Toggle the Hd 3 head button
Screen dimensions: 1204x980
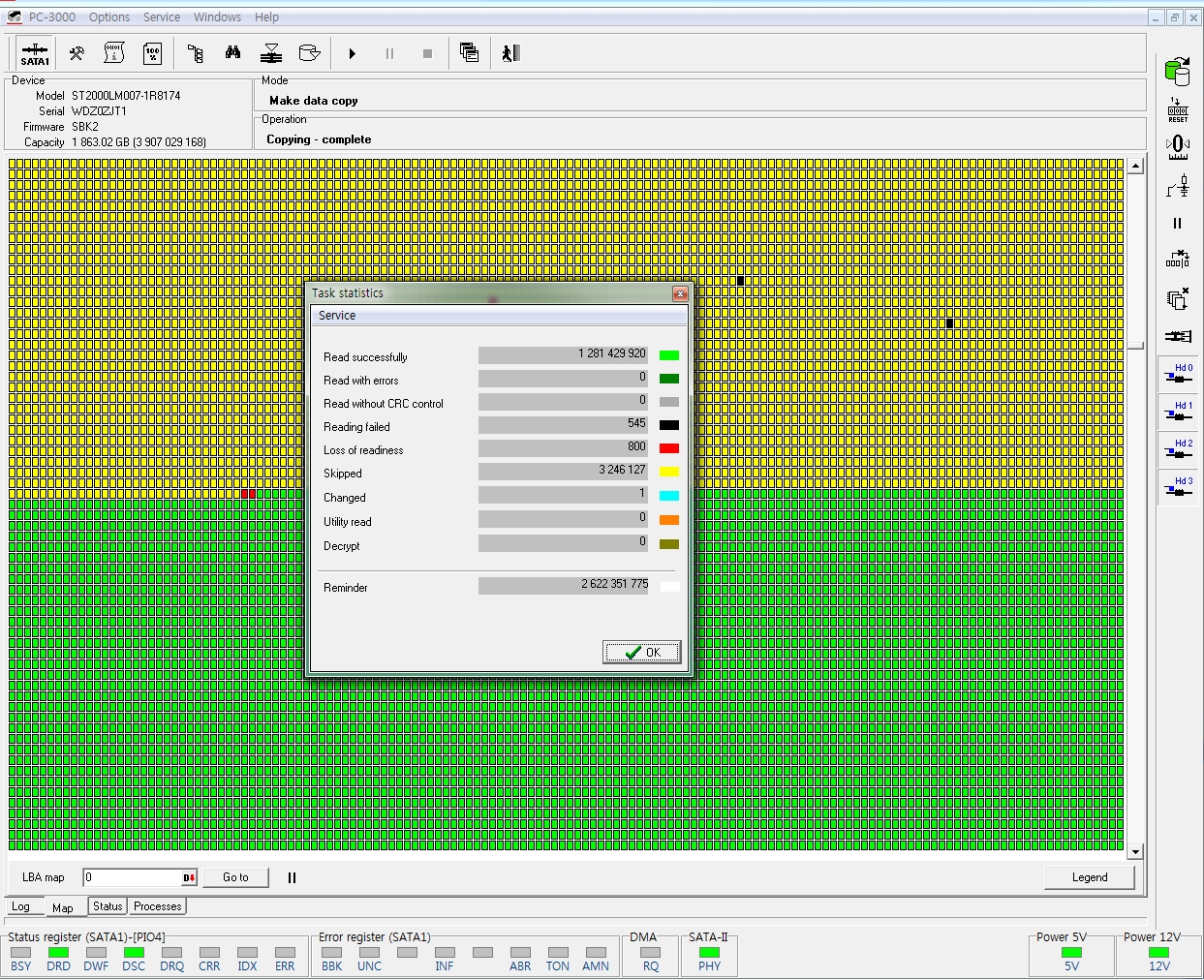1178,487
